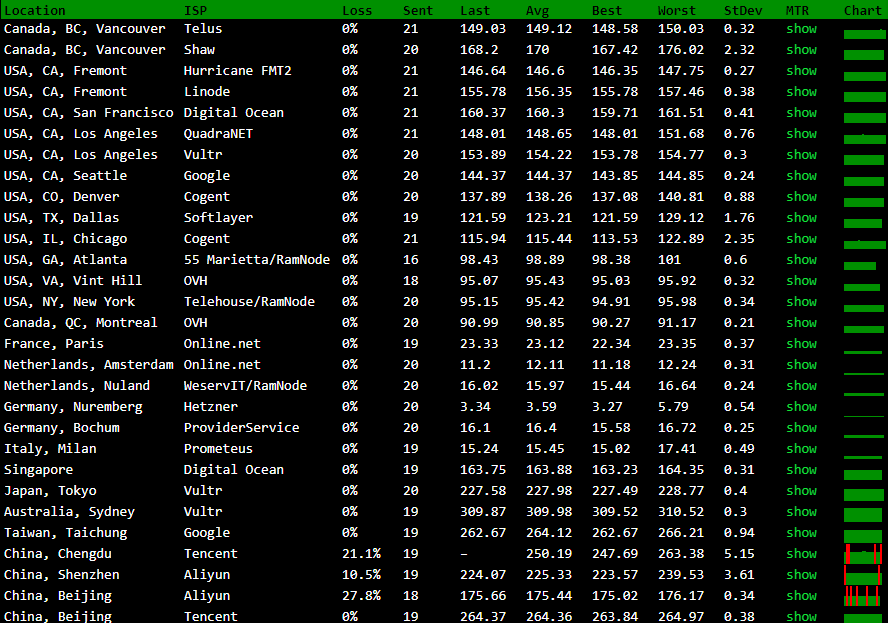Click show link in the Sydney row
Viewport: 888px width, 623px height.
(801, 511)
